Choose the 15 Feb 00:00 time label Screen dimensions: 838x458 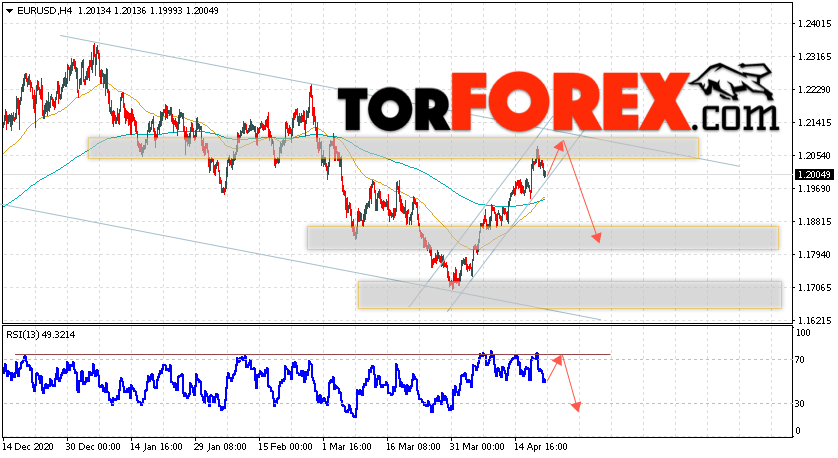pyautogui.click(x=285, y=447)
